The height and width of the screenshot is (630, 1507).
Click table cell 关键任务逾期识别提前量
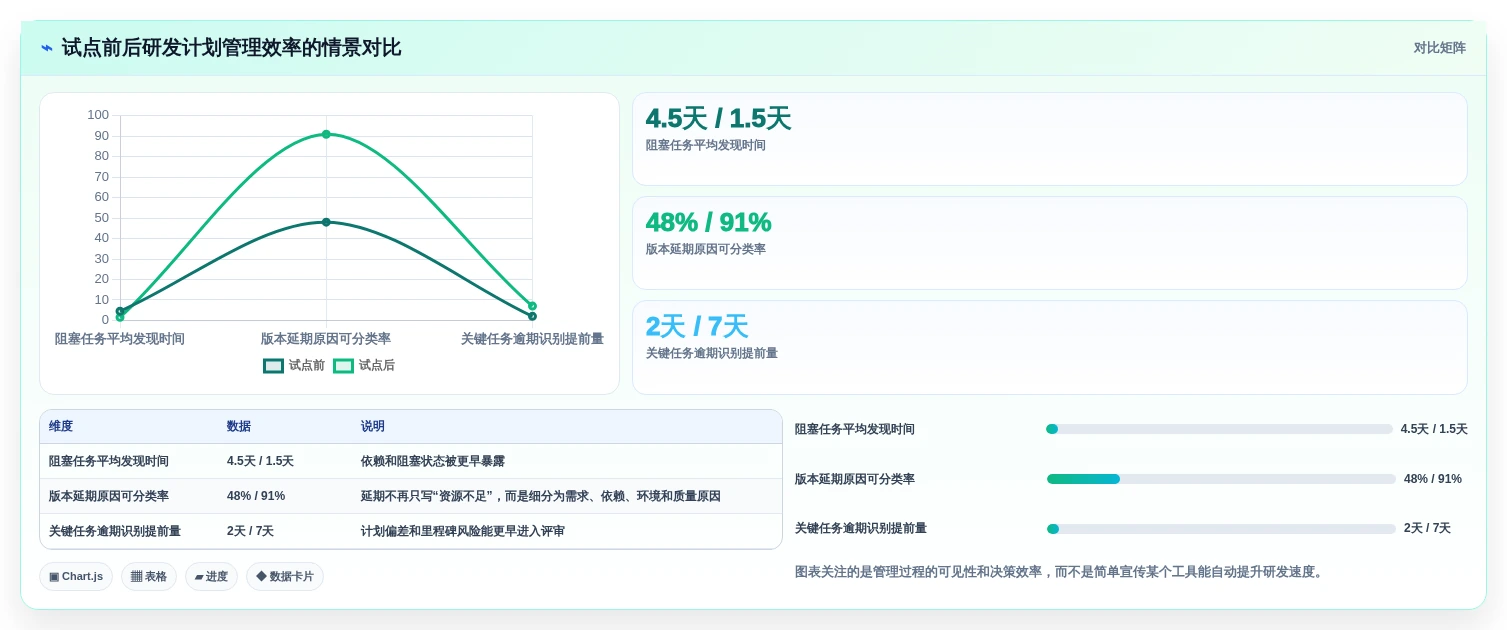(115, 531)
